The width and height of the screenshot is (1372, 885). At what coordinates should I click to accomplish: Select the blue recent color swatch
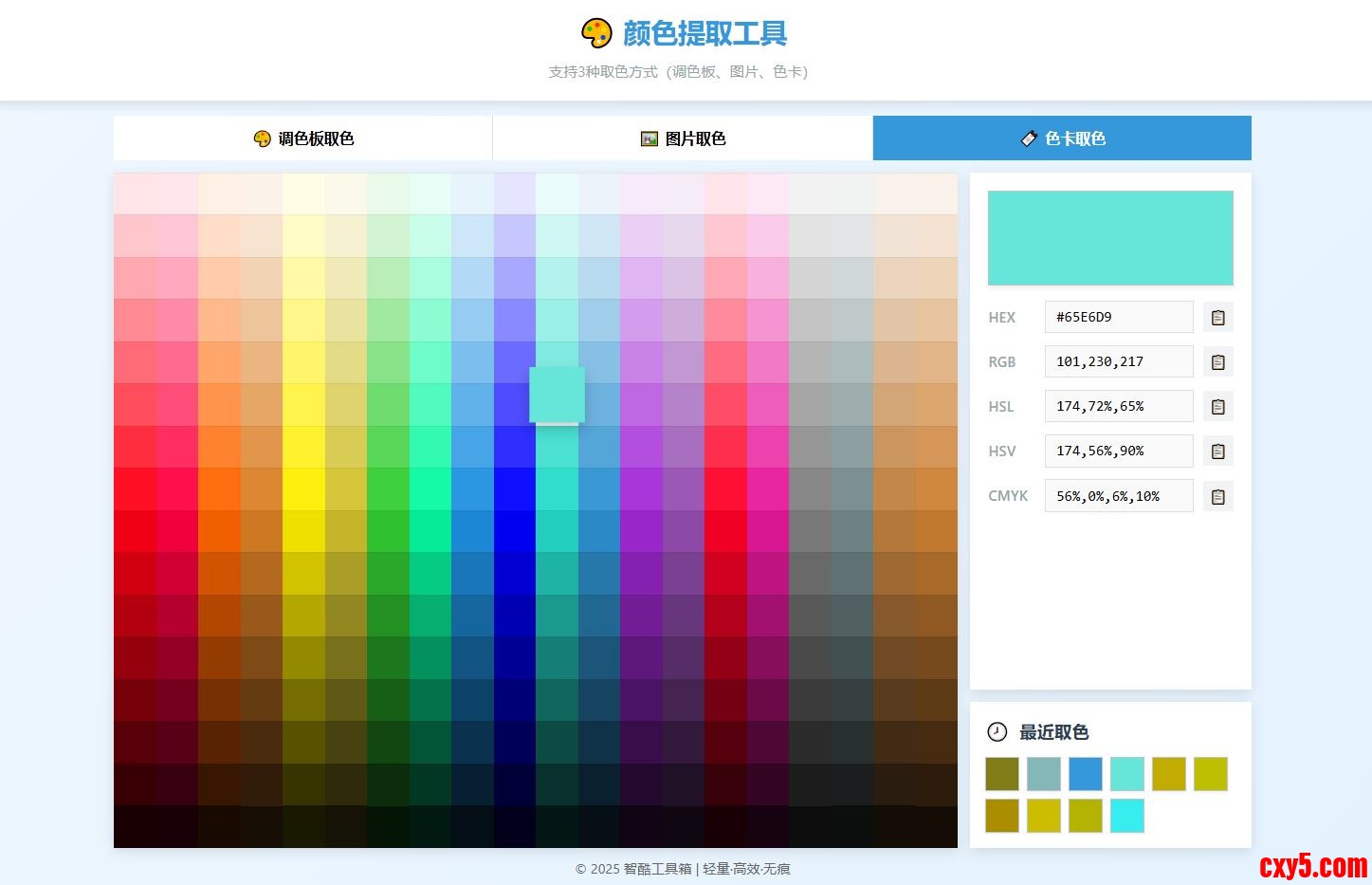(x=1086, y=774)
